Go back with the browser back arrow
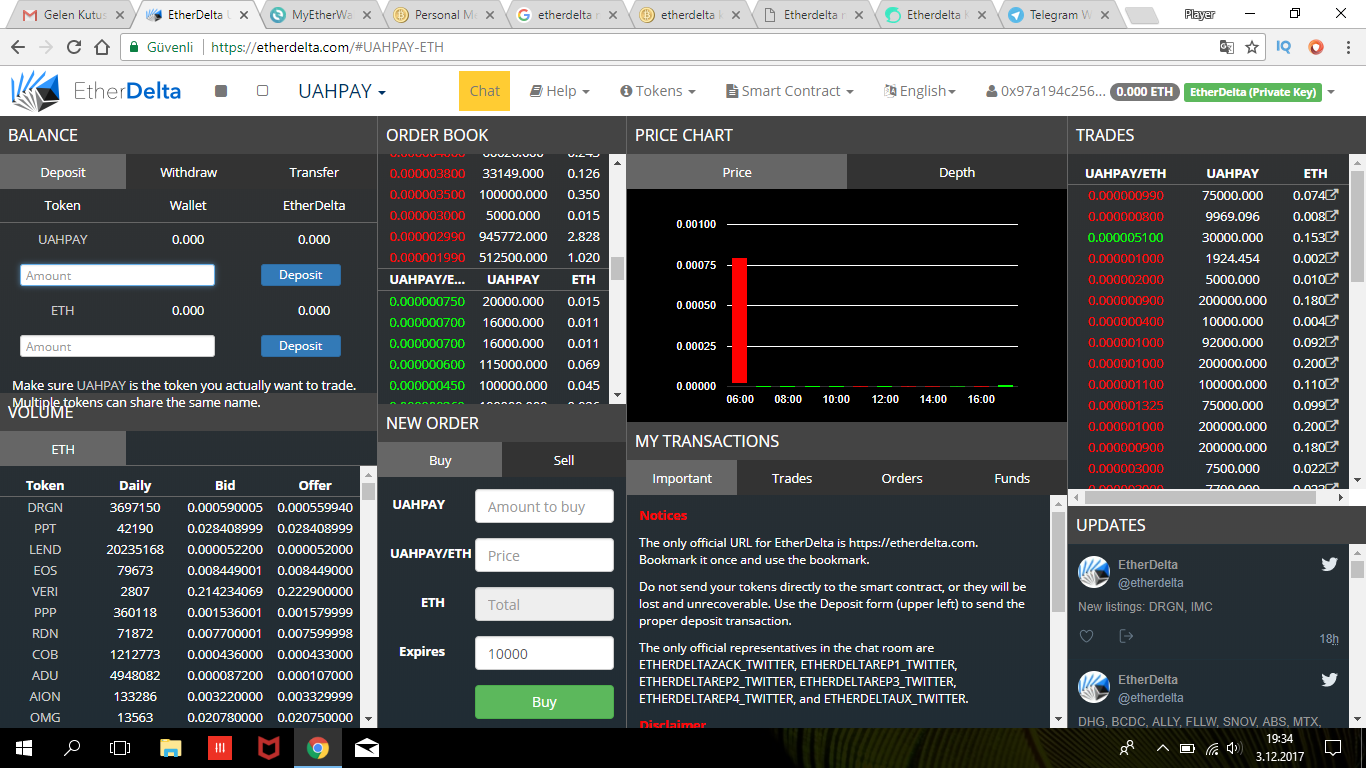 [19, 47]
